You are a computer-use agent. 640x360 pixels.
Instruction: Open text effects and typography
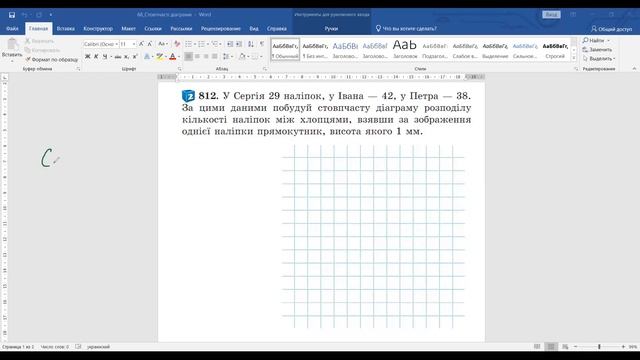pos(147,56)
